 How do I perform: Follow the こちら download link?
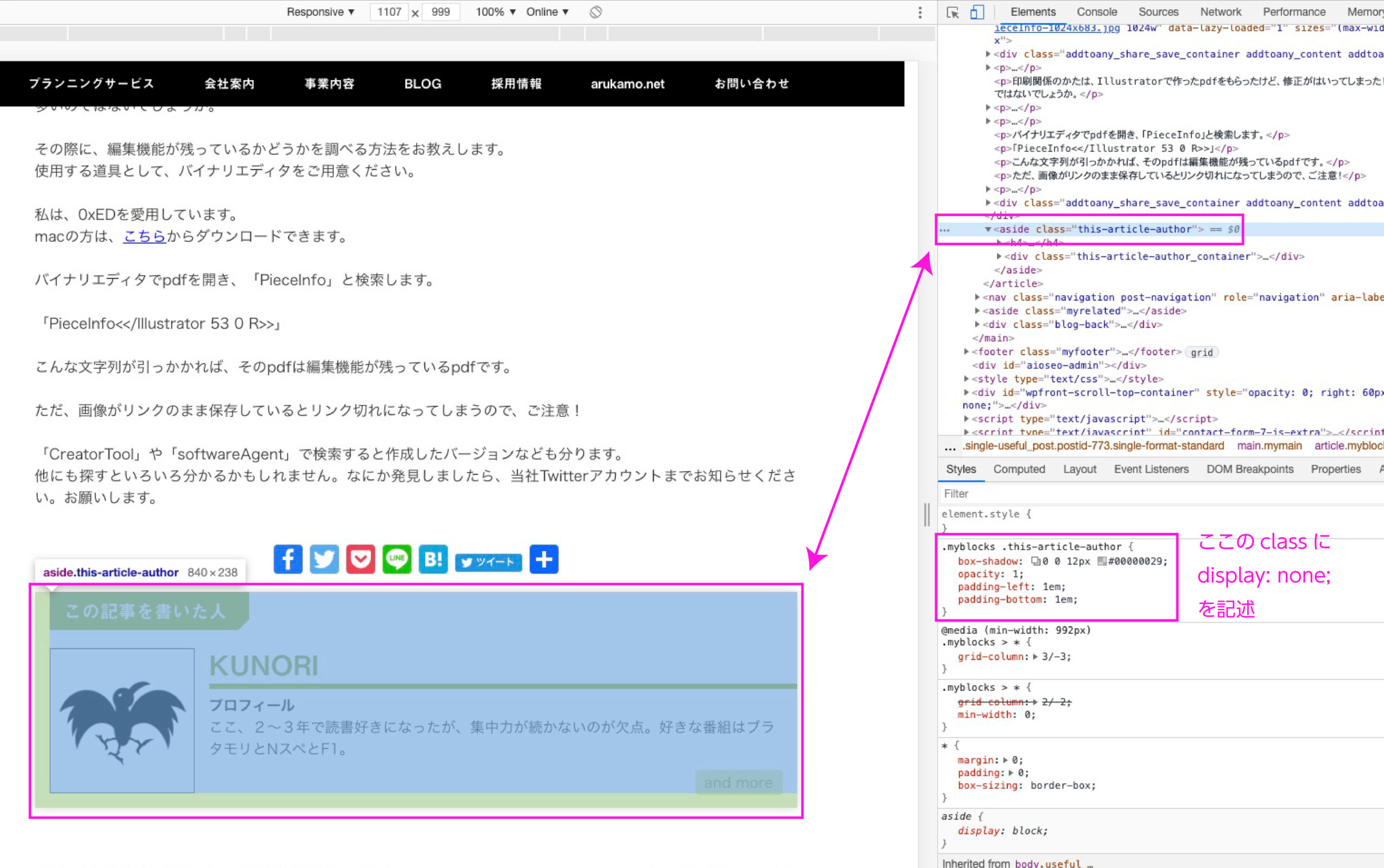[145, 236]
